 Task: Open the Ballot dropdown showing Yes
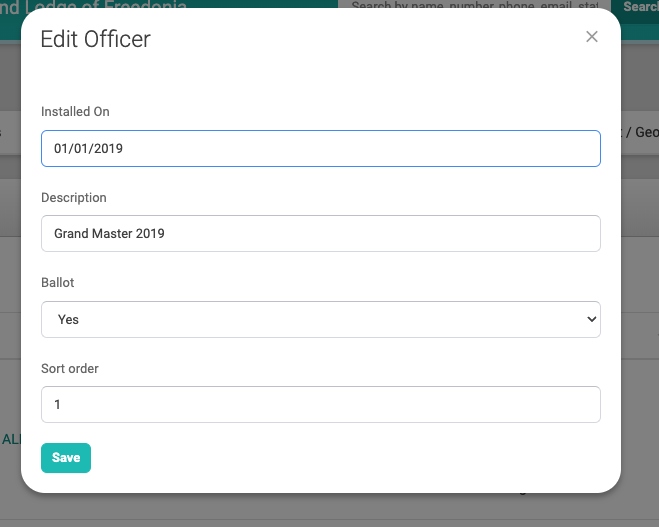321,319
